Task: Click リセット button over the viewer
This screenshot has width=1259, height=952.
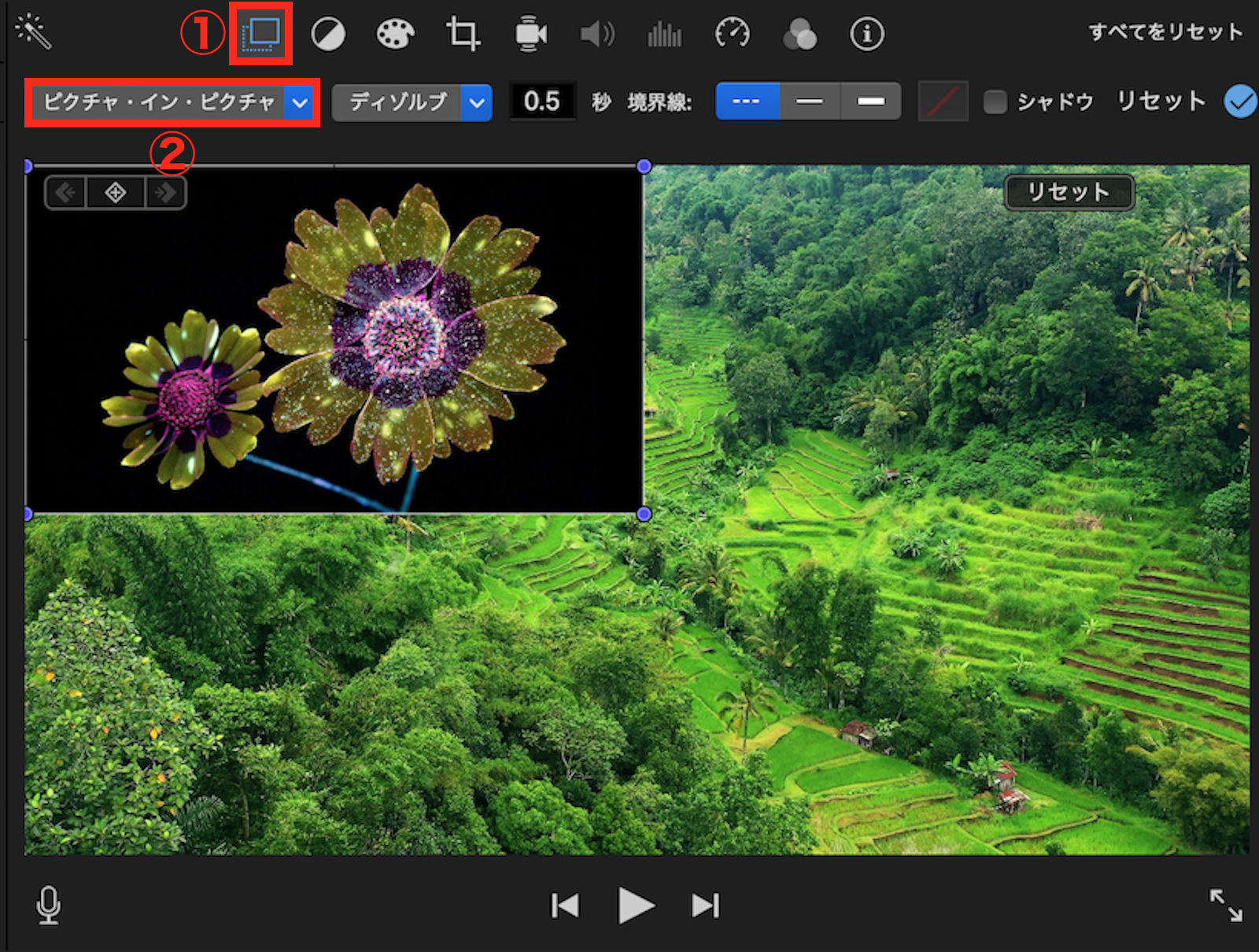Action: click(x=1069, y=192)
